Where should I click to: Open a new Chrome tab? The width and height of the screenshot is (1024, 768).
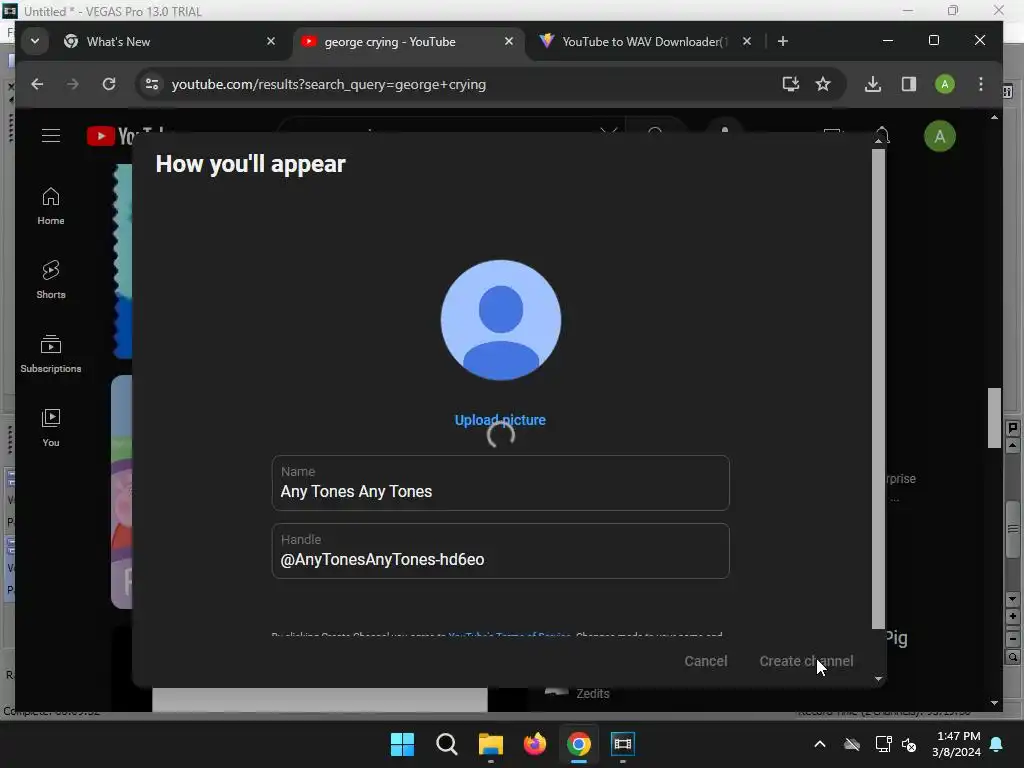click(782, 42)
